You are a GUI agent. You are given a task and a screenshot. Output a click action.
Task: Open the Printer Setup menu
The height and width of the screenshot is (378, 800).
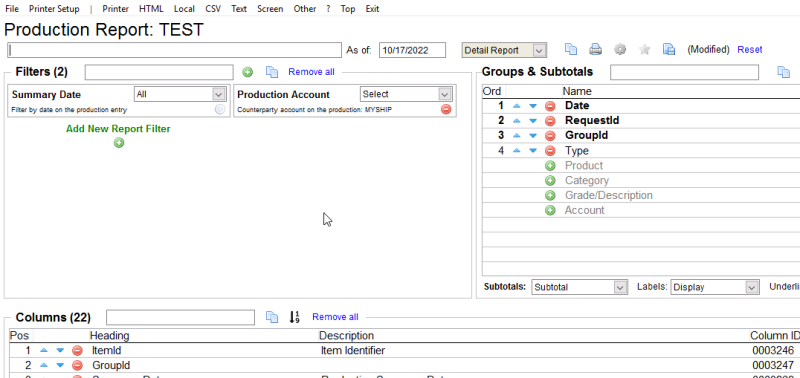54,9
